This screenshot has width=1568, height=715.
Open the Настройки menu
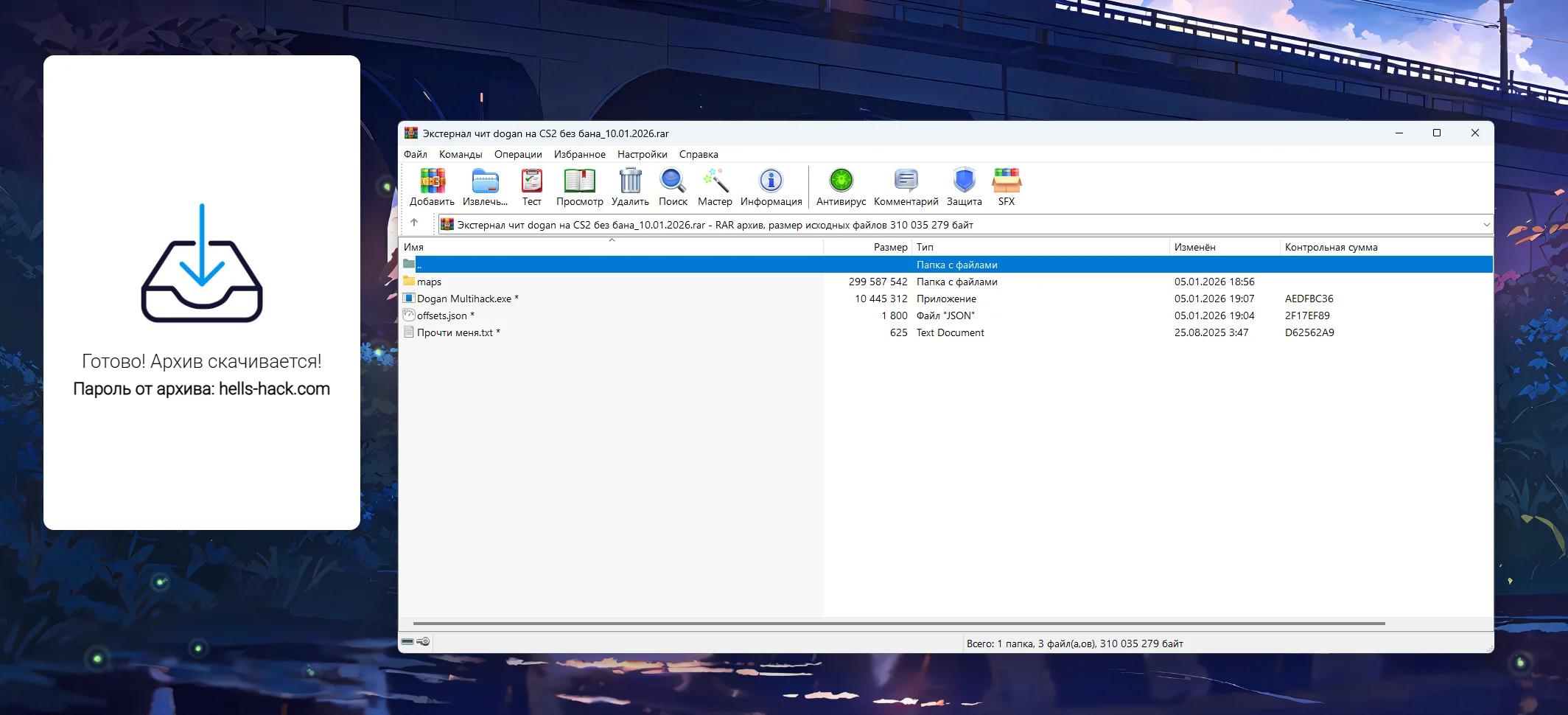click(x=642, y=154)
